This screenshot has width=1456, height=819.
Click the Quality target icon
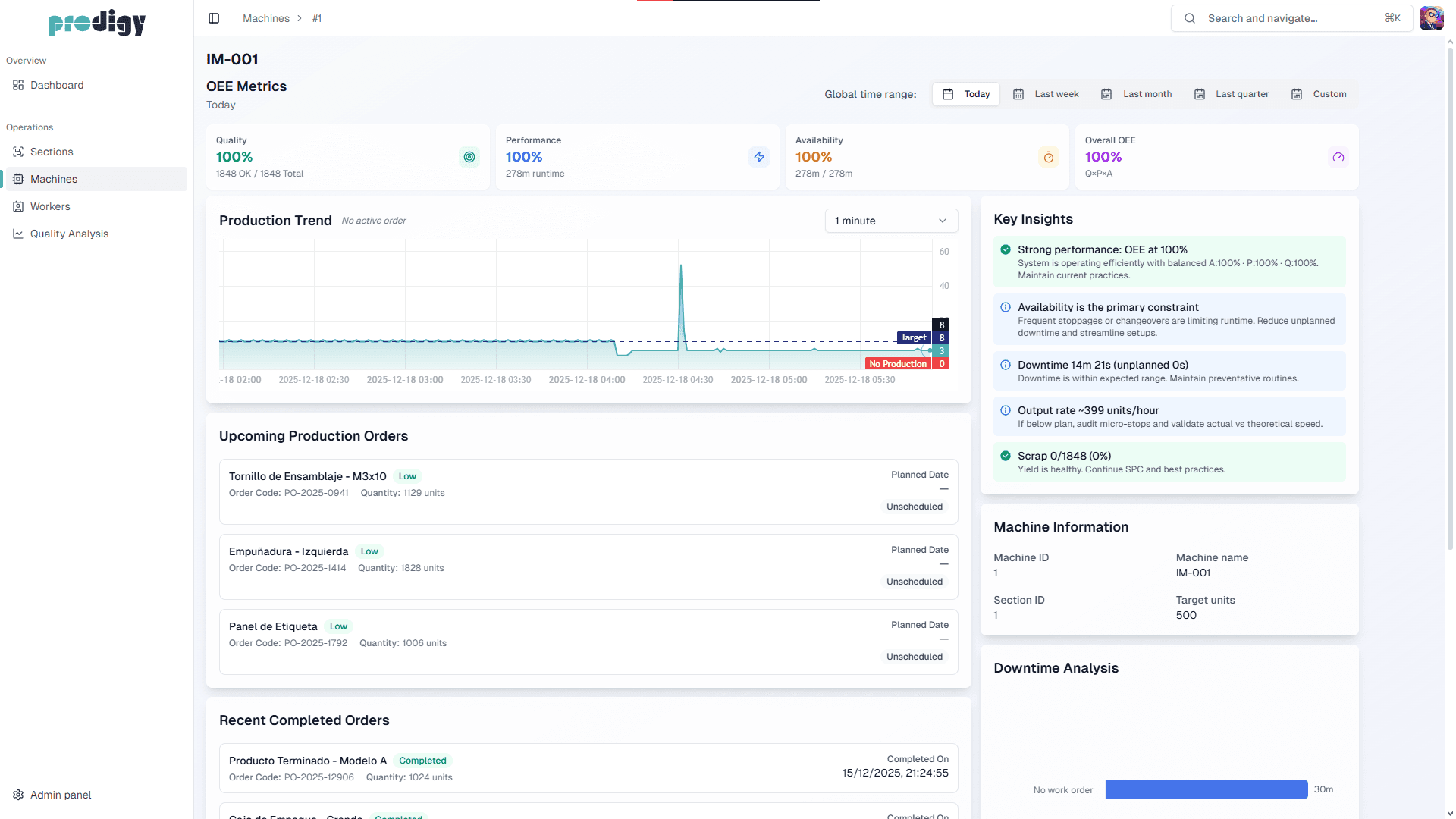coord(469,157)
